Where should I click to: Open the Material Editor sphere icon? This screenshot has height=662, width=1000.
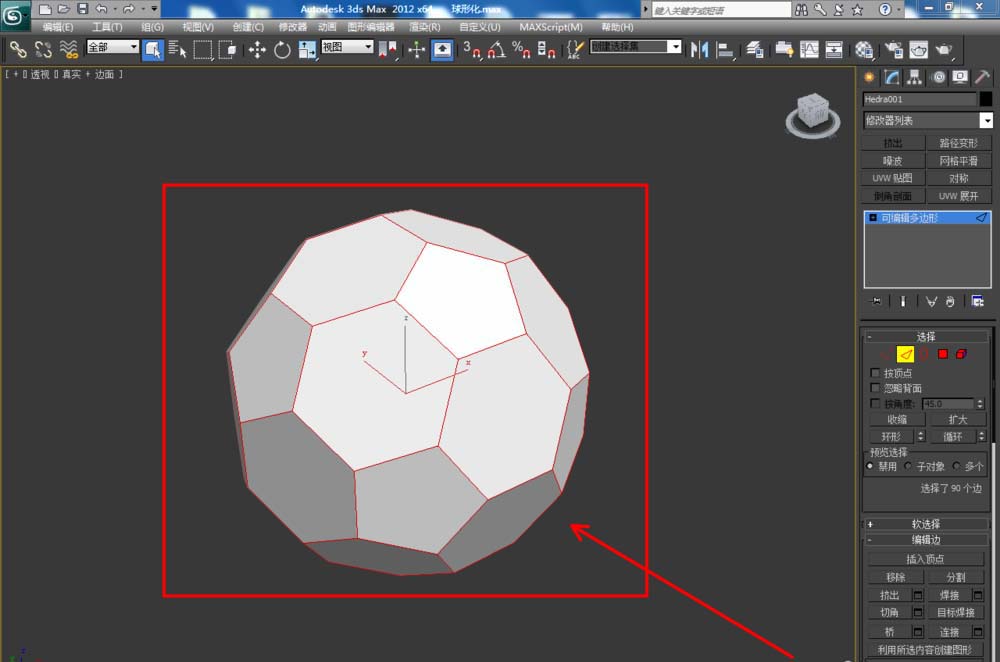(x=864, y=49)
